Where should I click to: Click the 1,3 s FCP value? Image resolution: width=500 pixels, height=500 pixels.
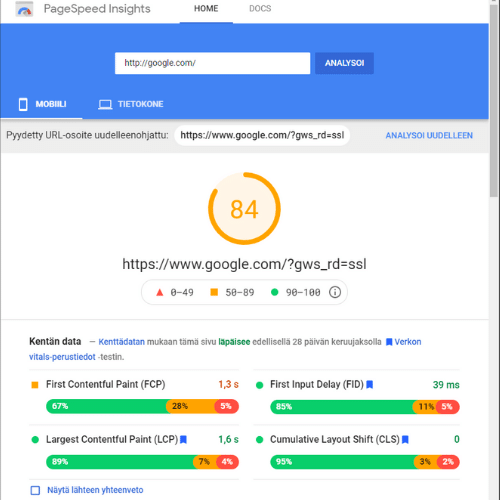(229, 385)
